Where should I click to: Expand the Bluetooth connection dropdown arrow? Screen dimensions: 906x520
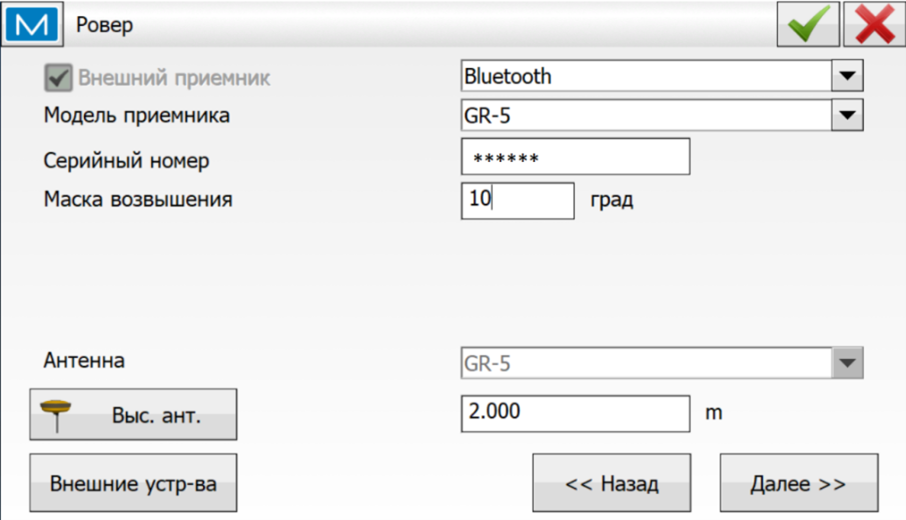(847, 76)
